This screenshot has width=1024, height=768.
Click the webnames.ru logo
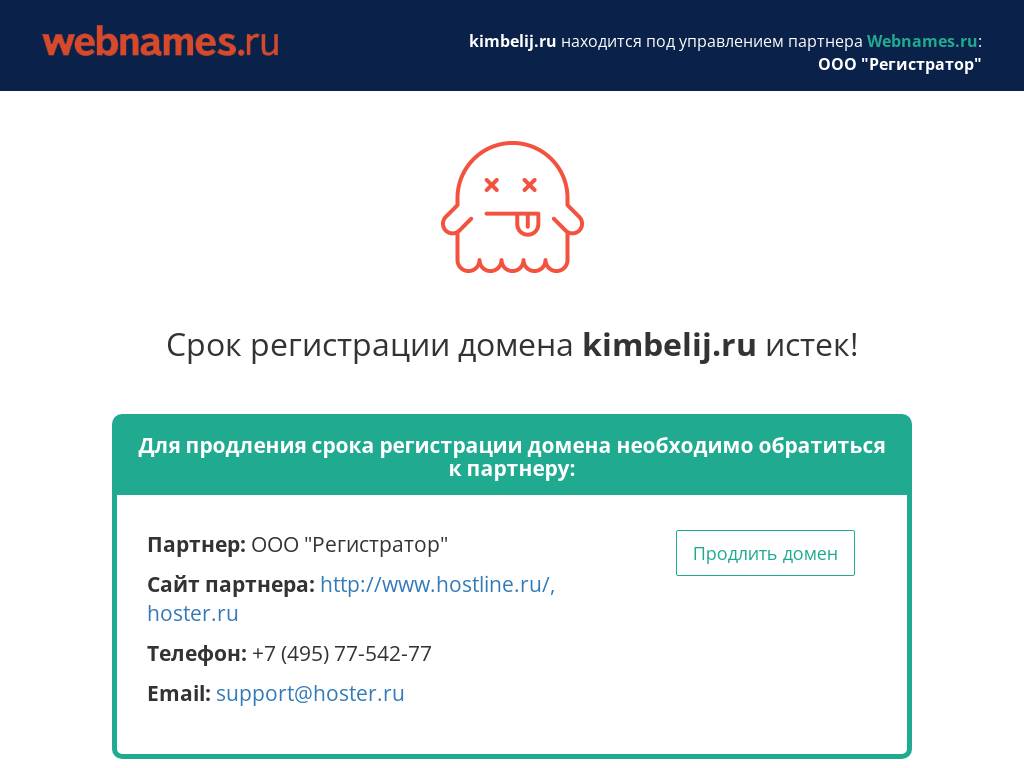[160, 41]
